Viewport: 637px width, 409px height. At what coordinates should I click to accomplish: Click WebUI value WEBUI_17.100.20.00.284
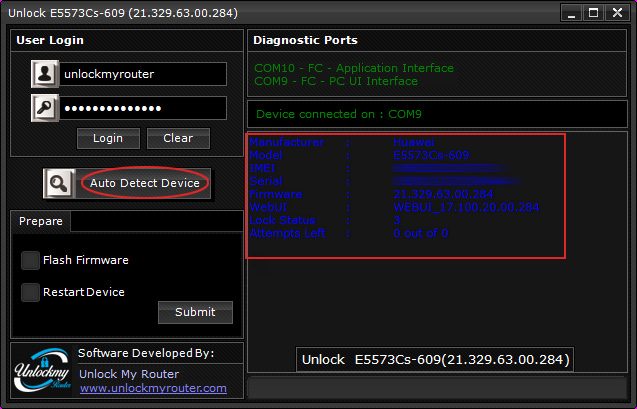pos(466,207)
